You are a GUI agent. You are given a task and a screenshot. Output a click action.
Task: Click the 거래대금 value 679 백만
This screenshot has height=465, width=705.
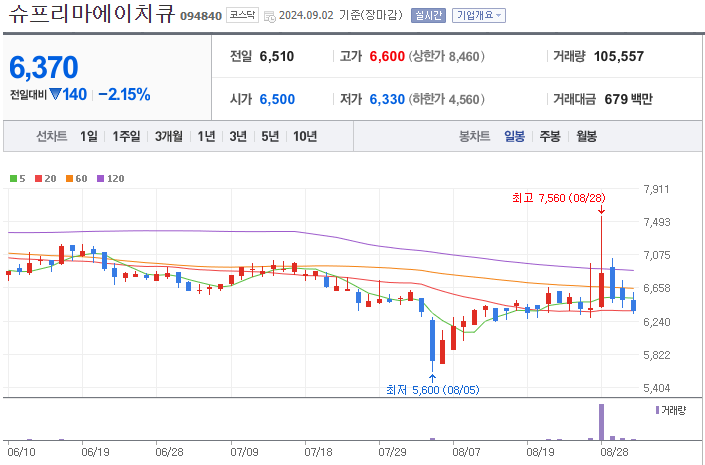pos(628,99)
